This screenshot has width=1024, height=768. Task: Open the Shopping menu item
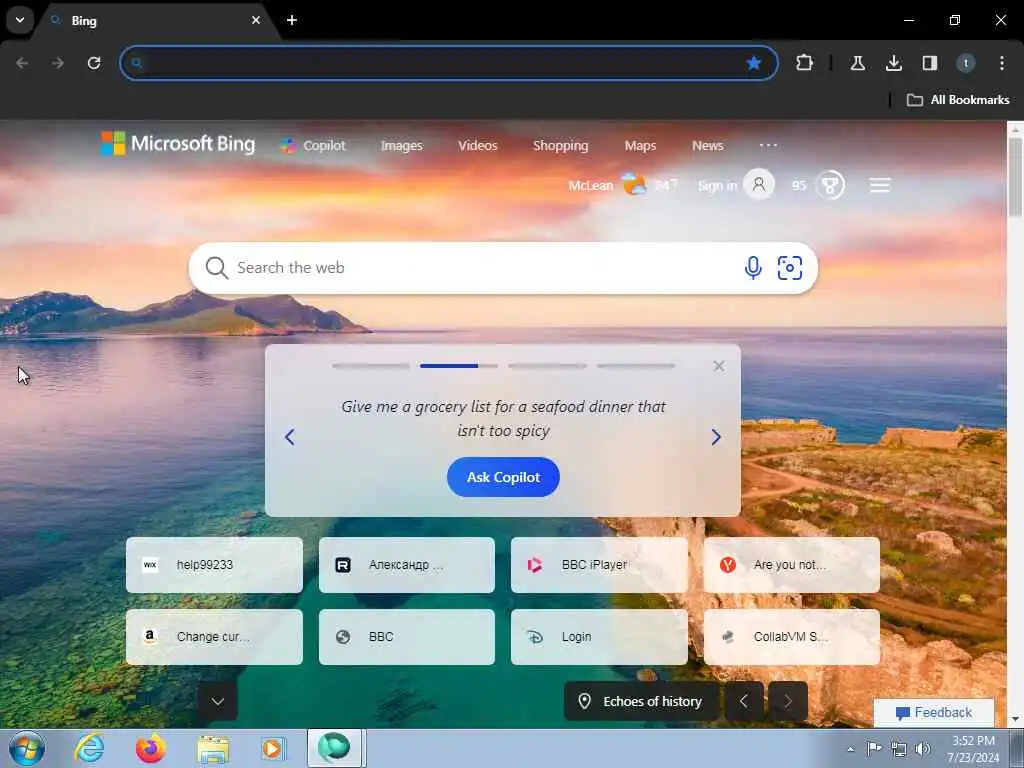tap(560, 146)
